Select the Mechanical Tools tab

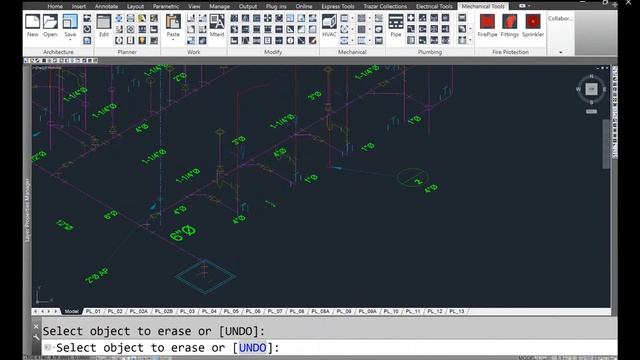(x=483, y=6)
